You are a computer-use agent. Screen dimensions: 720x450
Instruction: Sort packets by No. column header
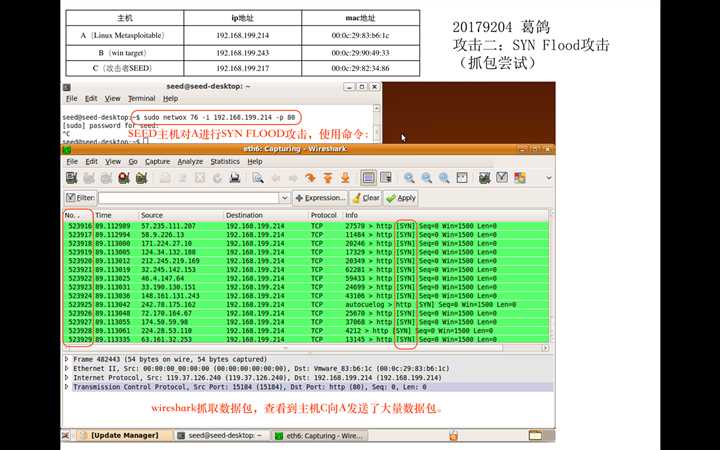tap(78, 215)
